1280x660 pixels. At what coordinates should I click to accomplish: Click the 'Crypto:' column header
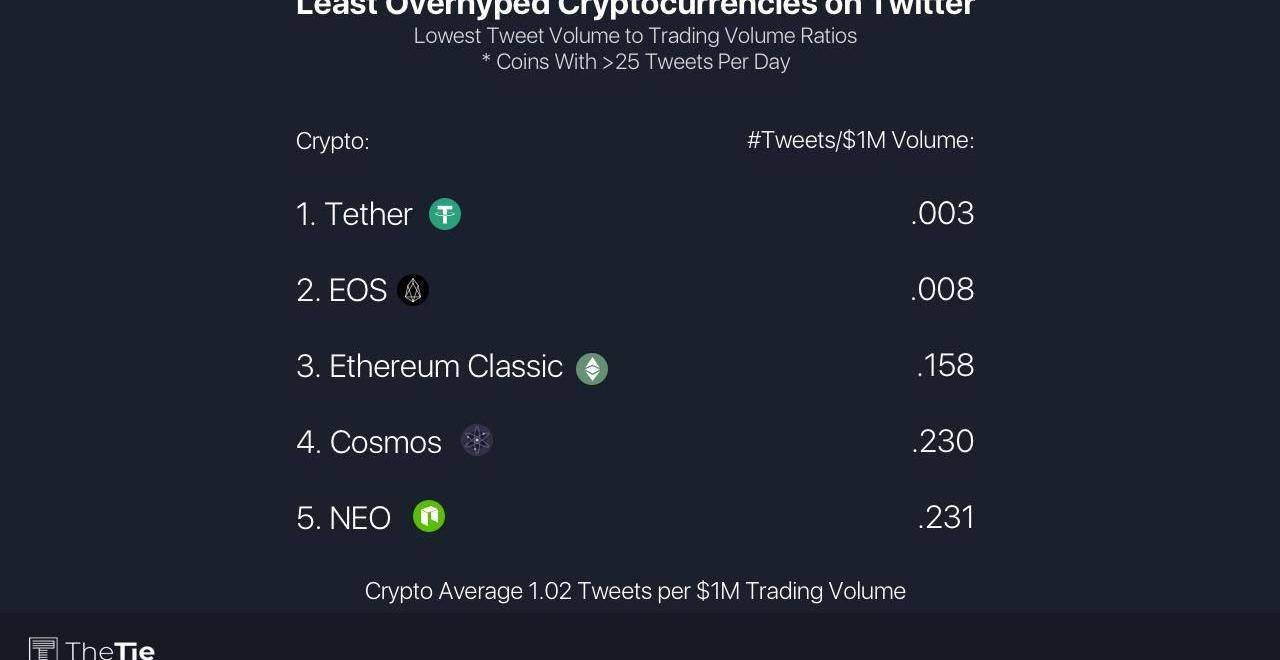pyautogui.click(x=333, y=141)
